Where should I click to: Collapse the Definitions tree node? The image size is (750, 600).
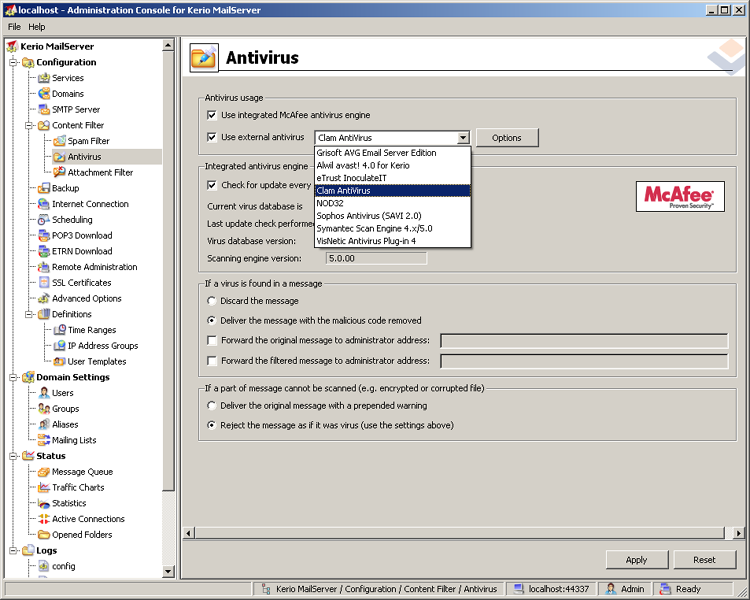(29, 314)
